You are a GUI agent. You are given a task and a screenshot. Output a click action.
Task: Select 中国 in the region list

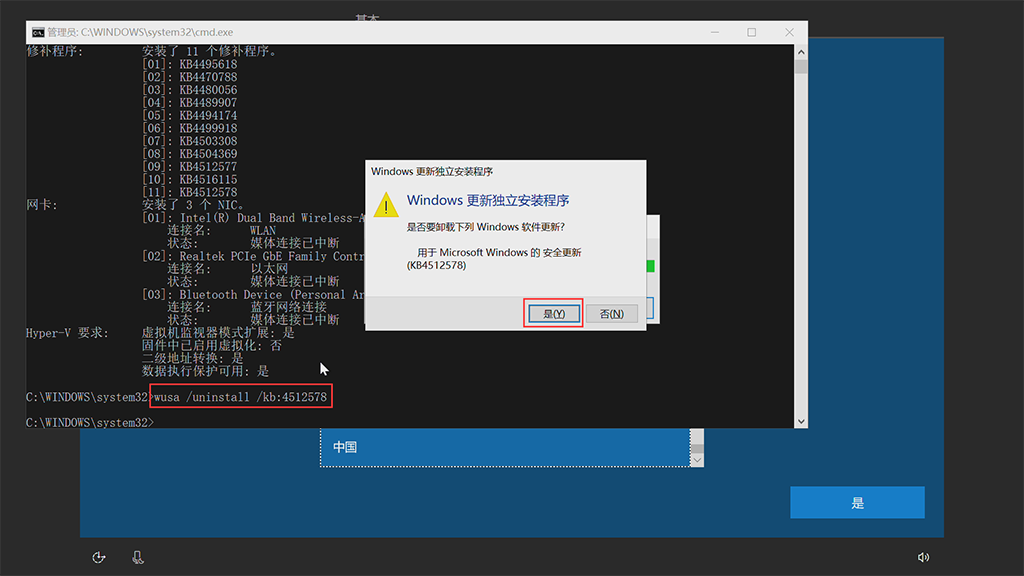coord(505,447)
